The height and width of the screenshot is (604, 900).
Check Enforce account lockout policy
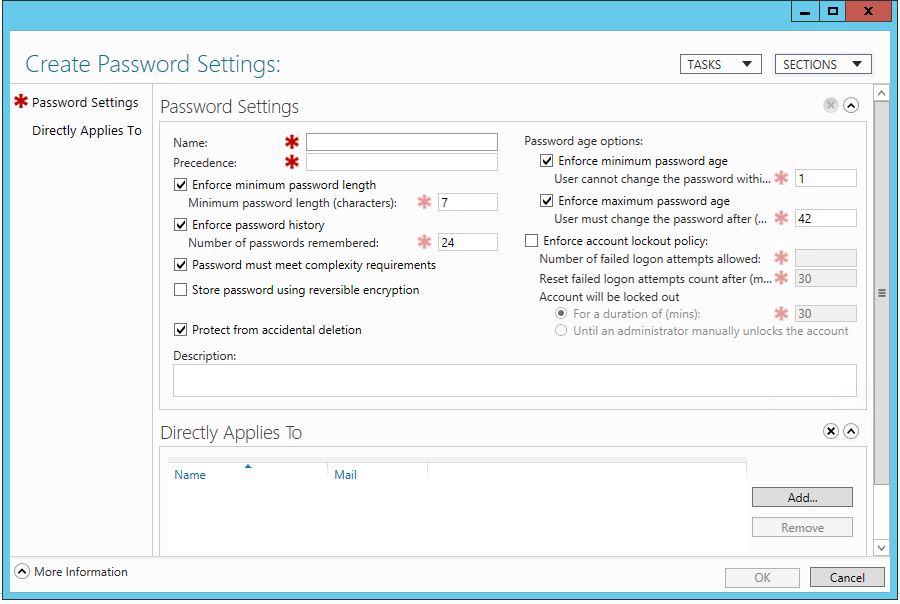pyautogui.click(x=532, y=241)
